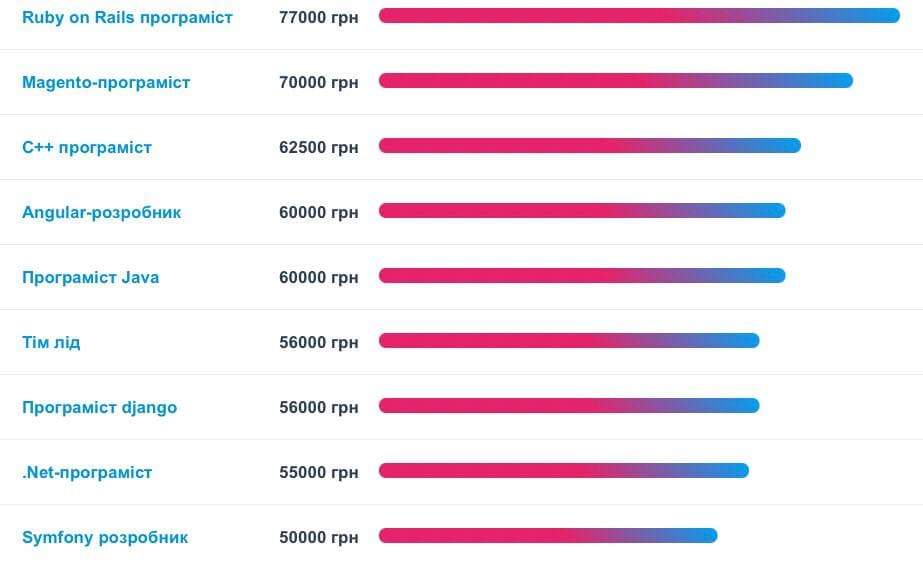Click the 50000 грн salary value
Screen dimensions: 923x568
[318, 537]
